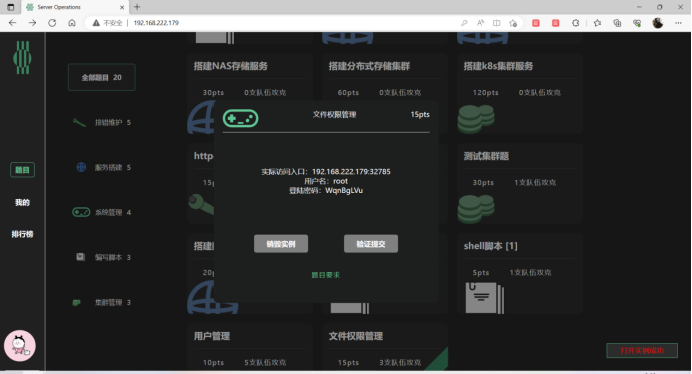This screenshot has width=692, height=374.
Task: Open a new browser tab
Action: (137, 7)
